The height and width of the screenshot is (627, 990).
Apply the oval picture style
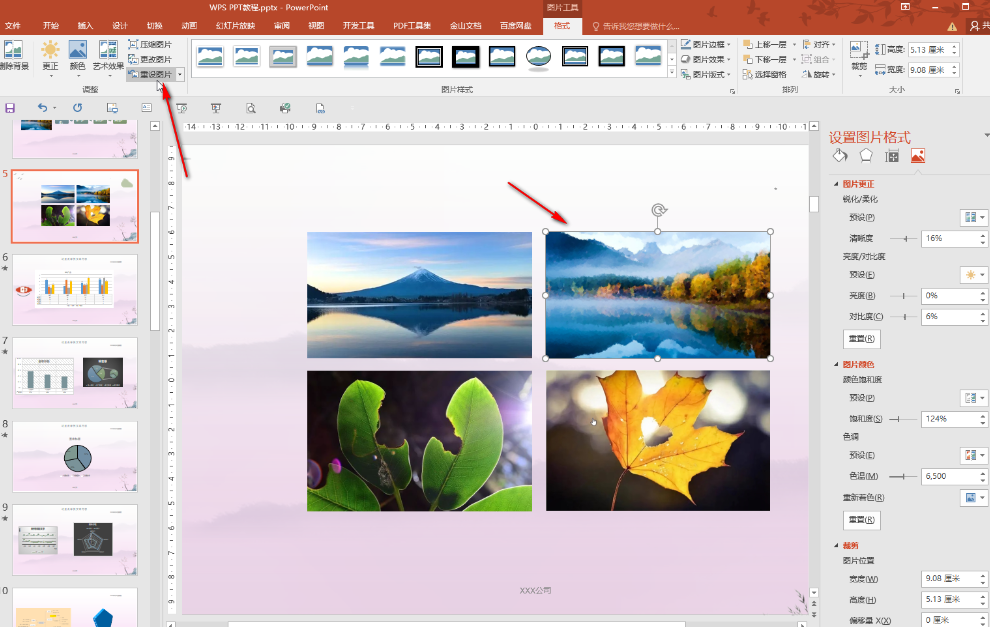538,57
